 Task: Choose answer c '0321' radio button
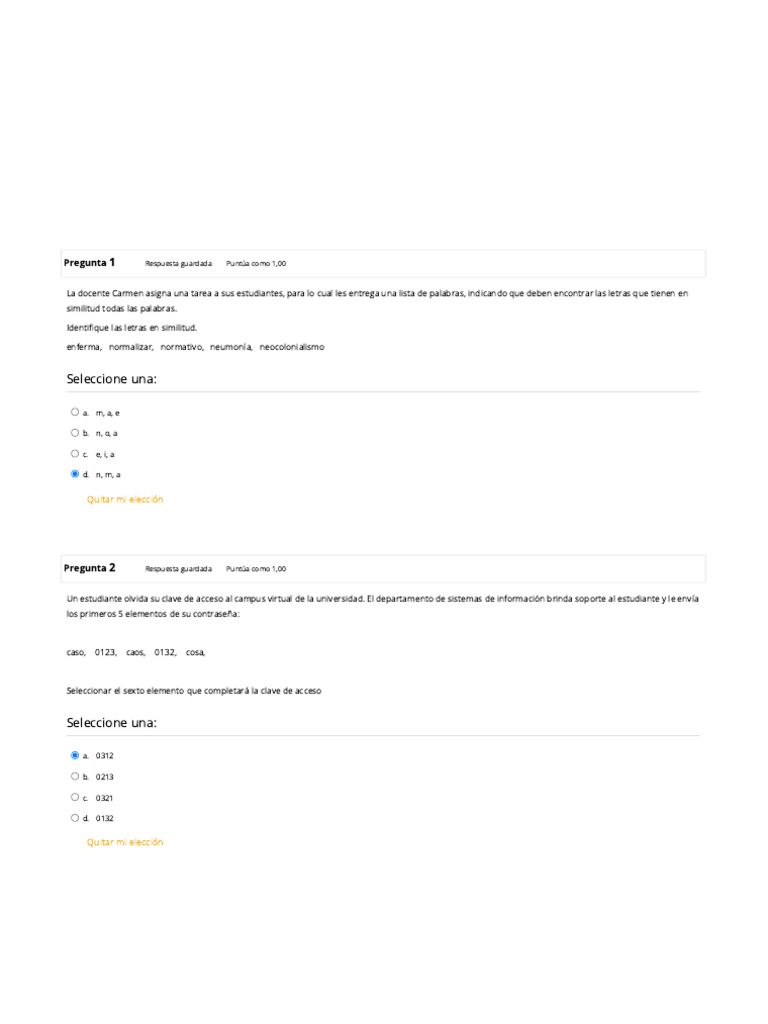pos(75,797)
